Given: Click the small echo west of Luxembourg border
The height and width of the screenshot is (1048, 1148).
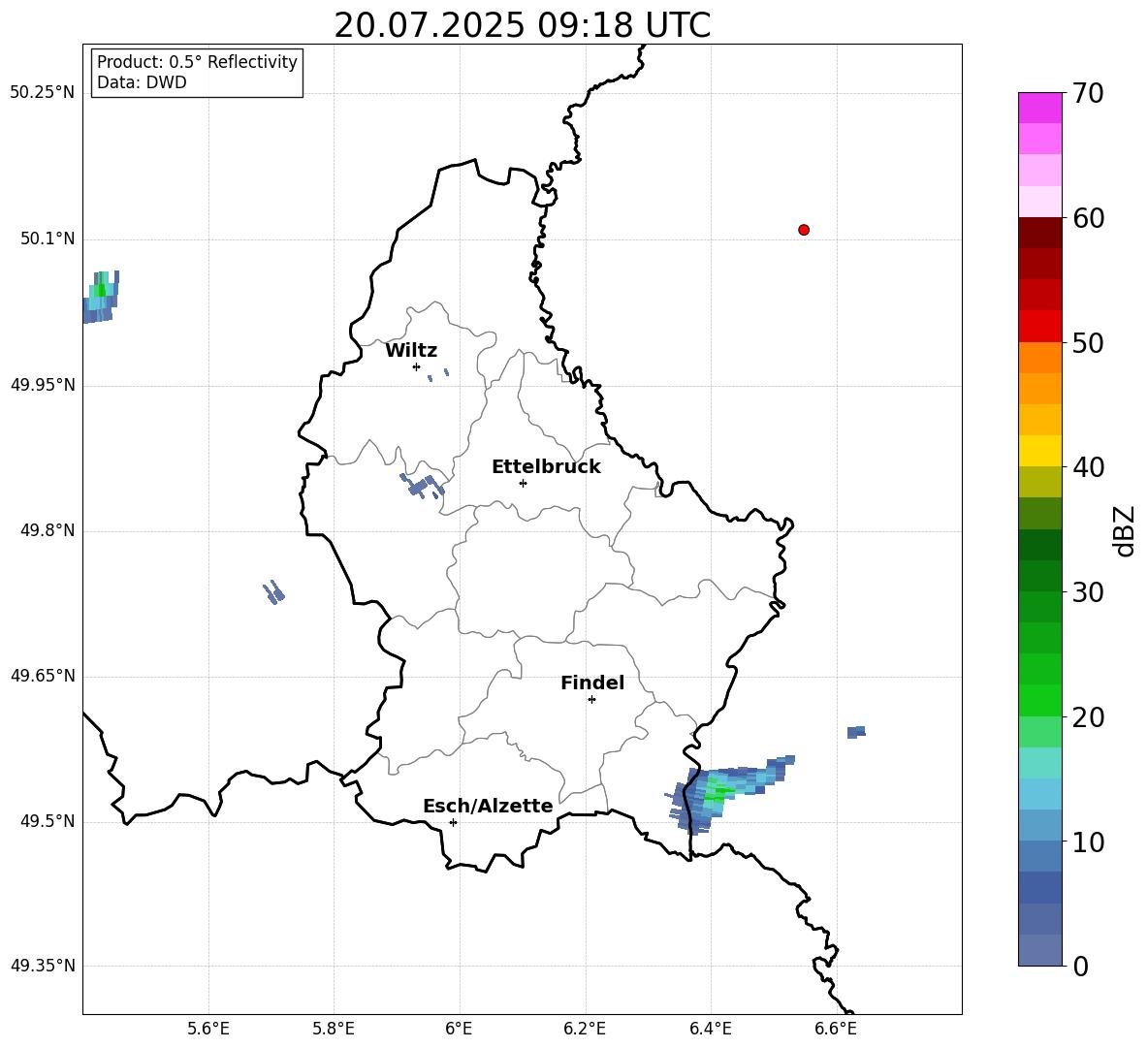Looking at the screenshot, I should click(x=273, y=592).
